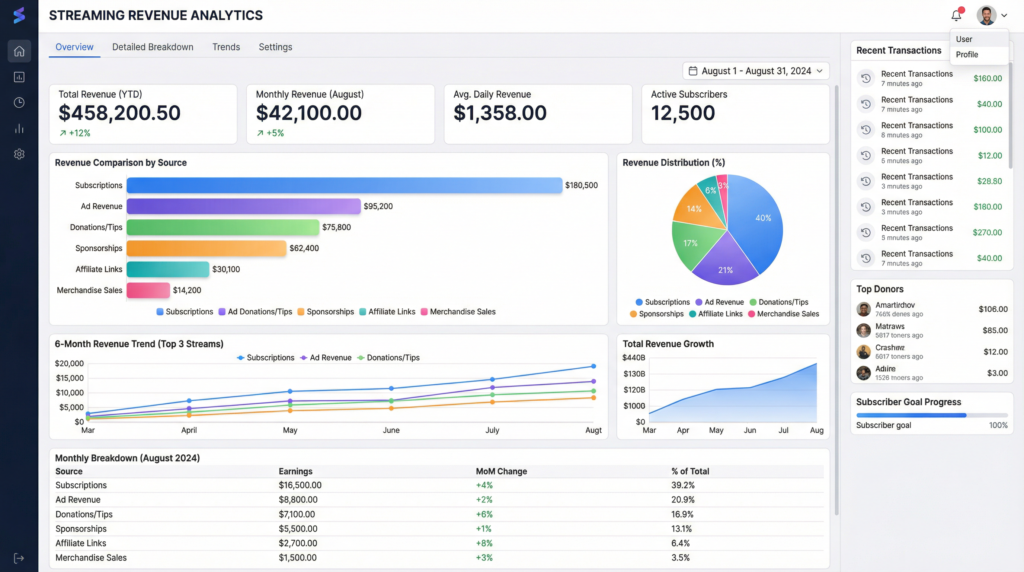This screenshot has height=572, width=1024.
Task: Click the chevron next to the user avatar
Action: click(x=1004, y=16)
